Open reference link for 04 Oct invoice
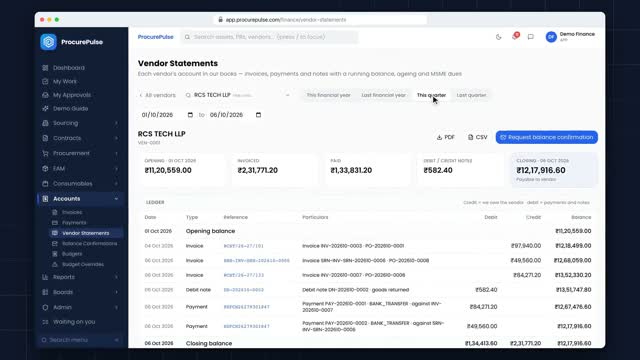This screenshot has height=360, width=640. [244, 246]
